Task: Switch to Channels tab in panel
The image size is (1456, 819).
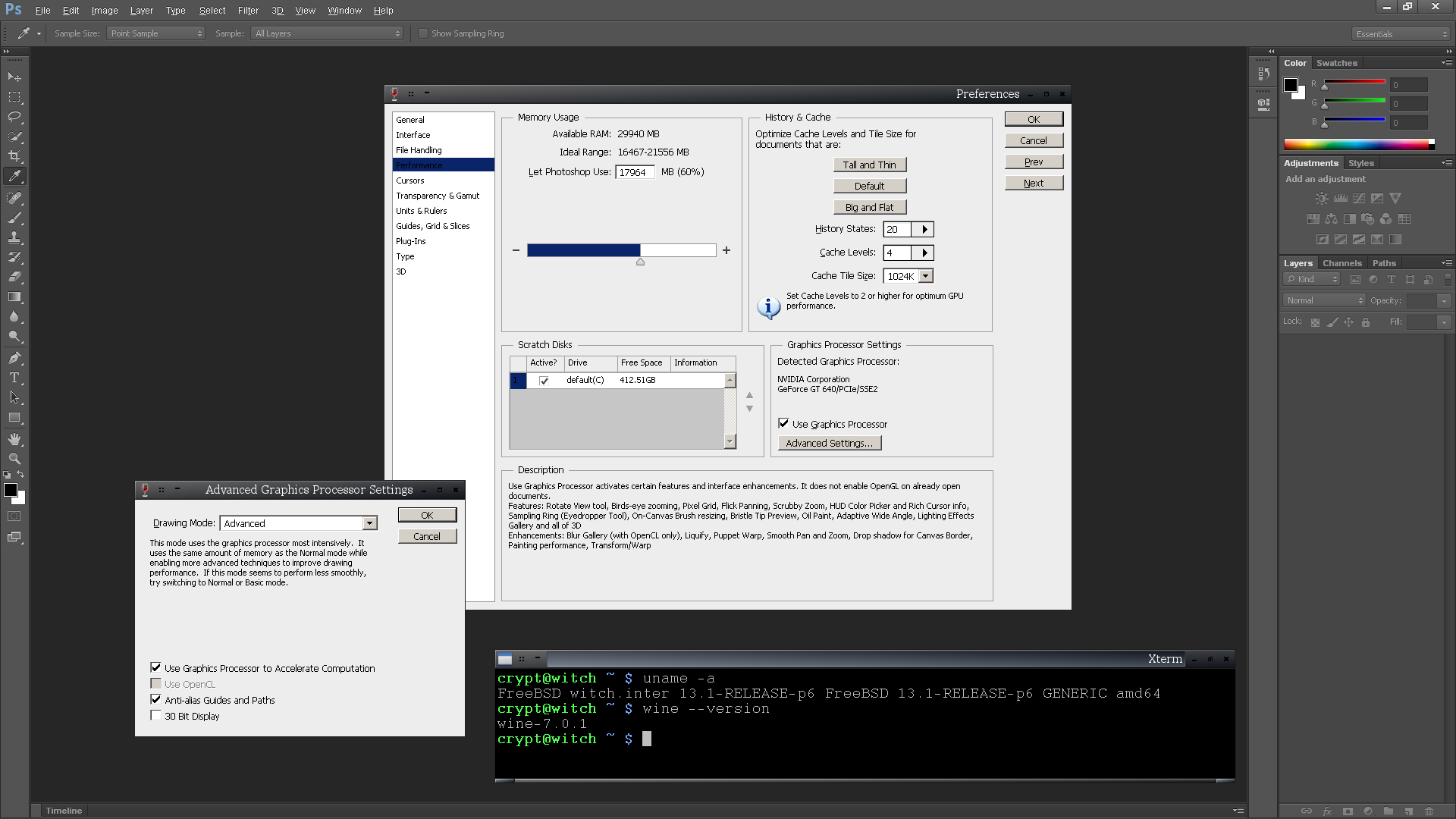Action: [x=1340, y=262]
